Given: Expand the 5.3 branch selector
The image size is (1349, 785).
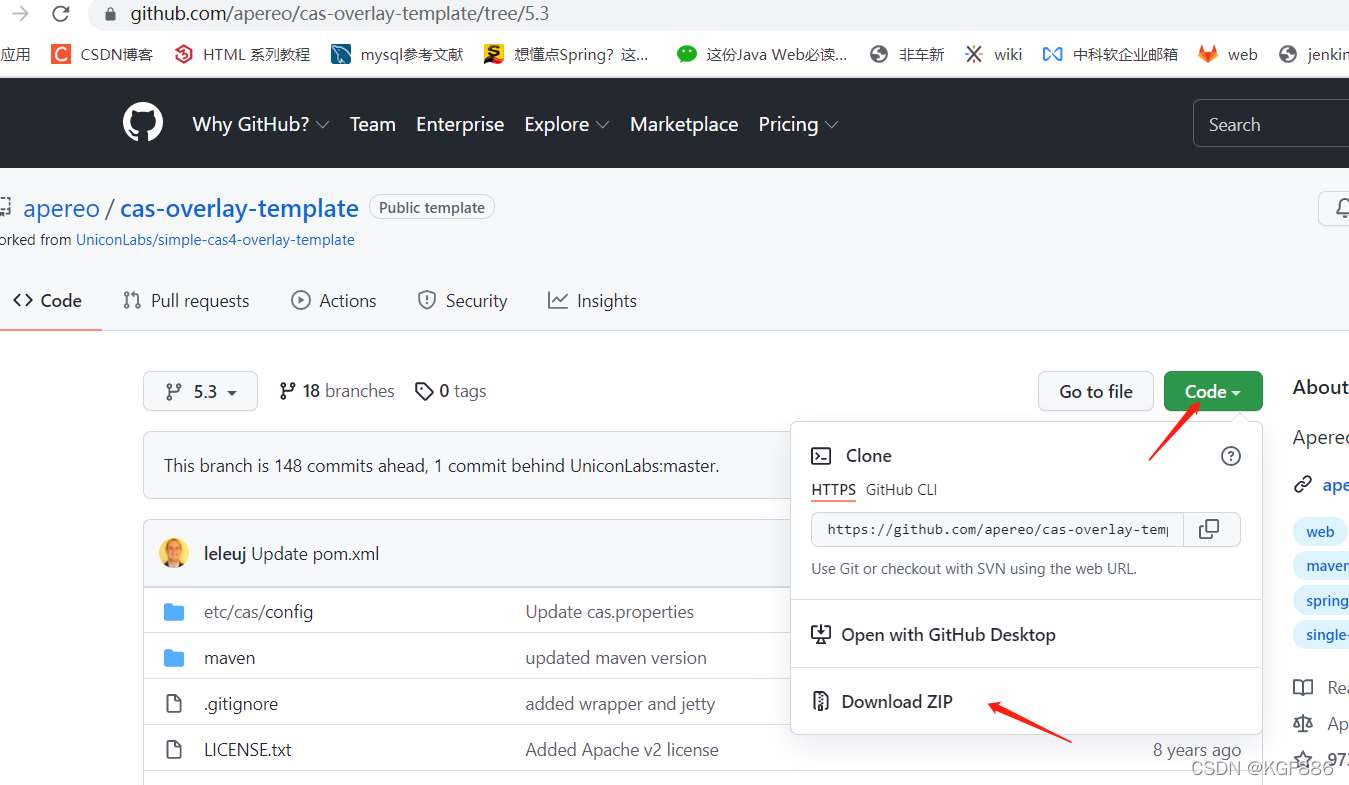Looking at the screenshot, I should pos(200,391).
